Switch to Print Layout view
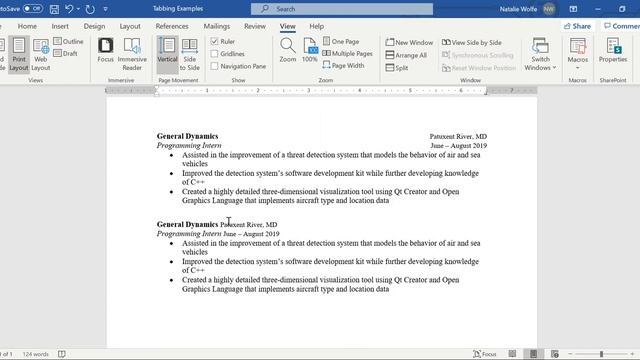640x360 pixels. point(19,54)
